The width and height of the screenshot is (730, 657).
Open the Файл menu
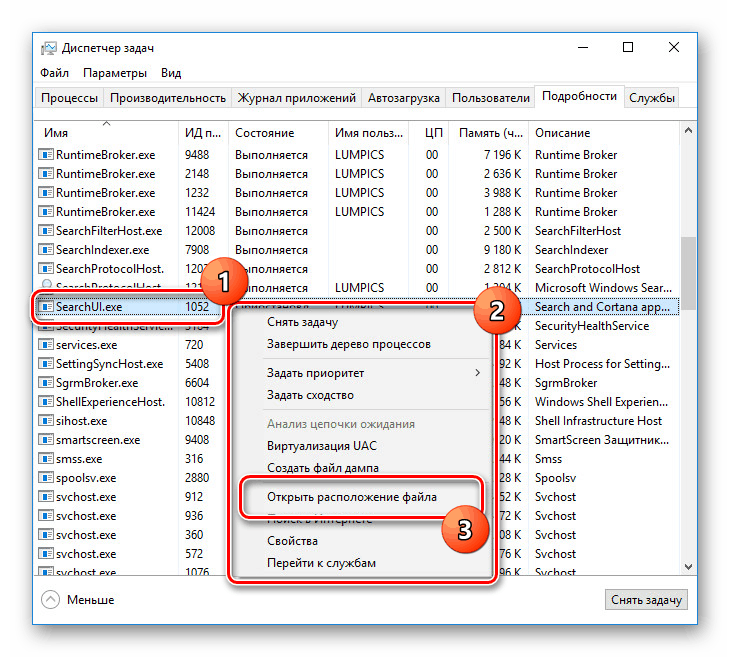(x=54, y=73)
